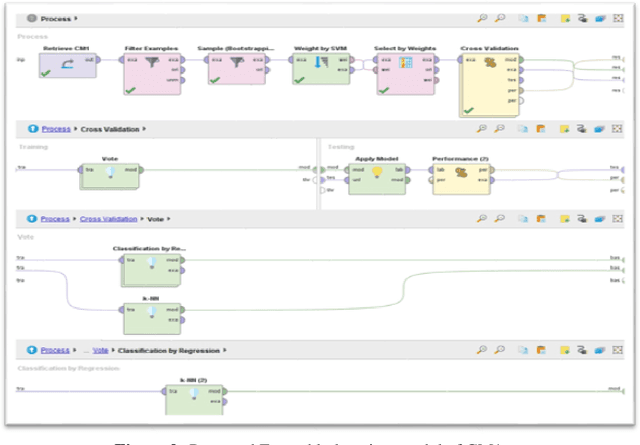Click the plug icon in the Classification by Regression toolbar
This screenshot has width=640, height=445.
click(x=582, y=350)
